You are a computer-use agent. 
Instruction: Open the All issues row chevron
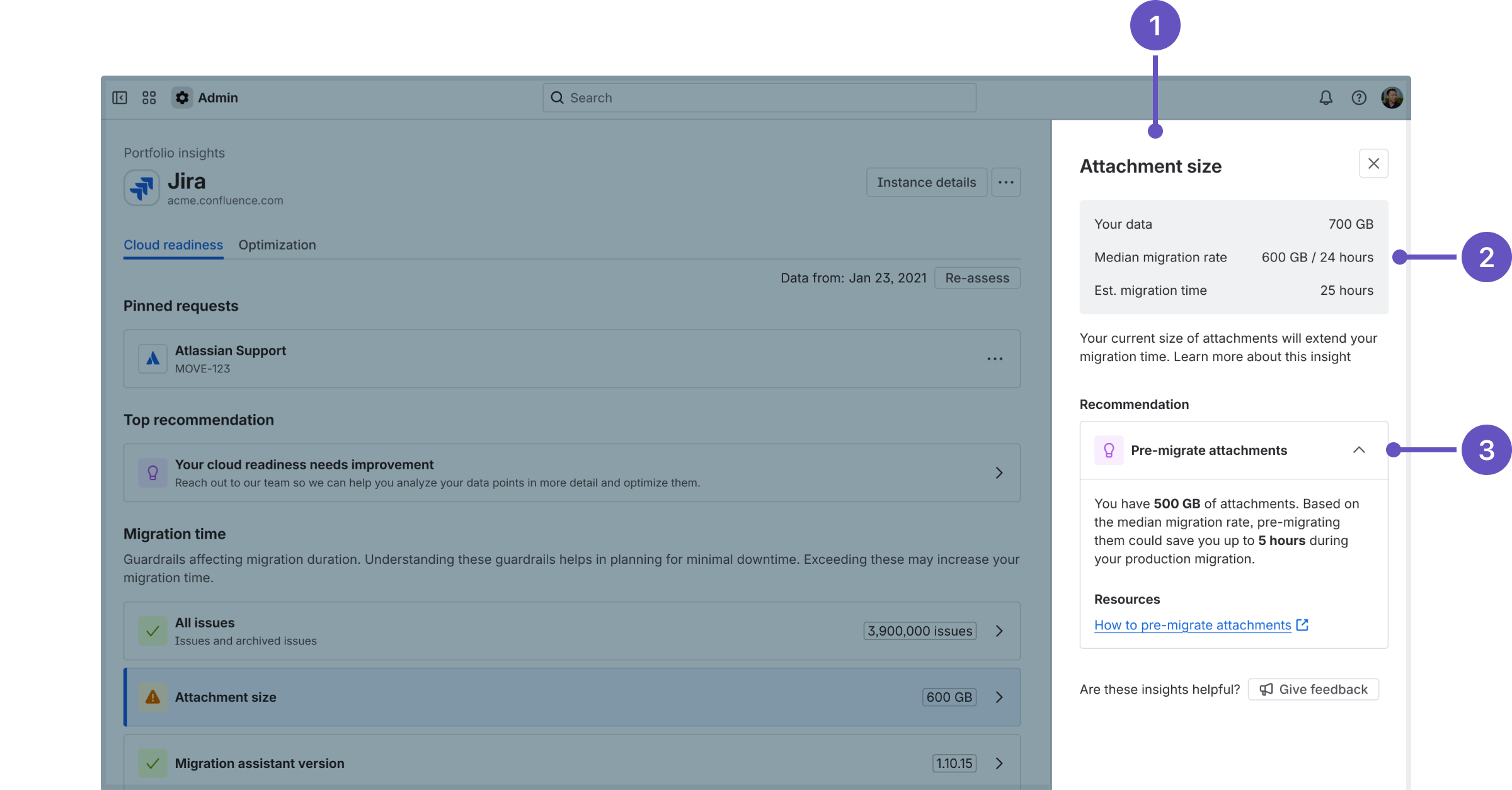point(999,631)
